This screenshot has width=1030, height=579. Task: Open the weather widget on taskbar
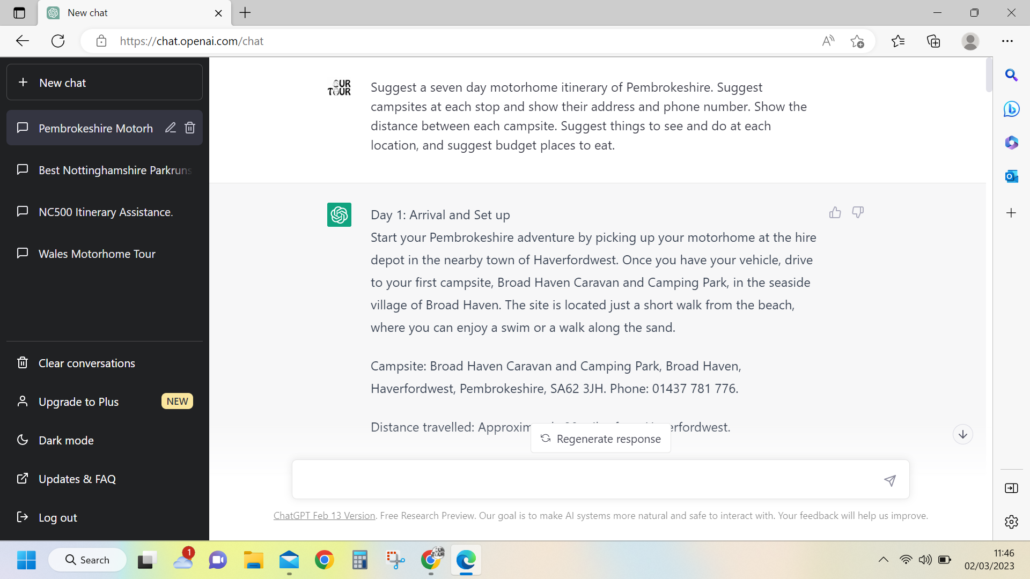(183, 559)
